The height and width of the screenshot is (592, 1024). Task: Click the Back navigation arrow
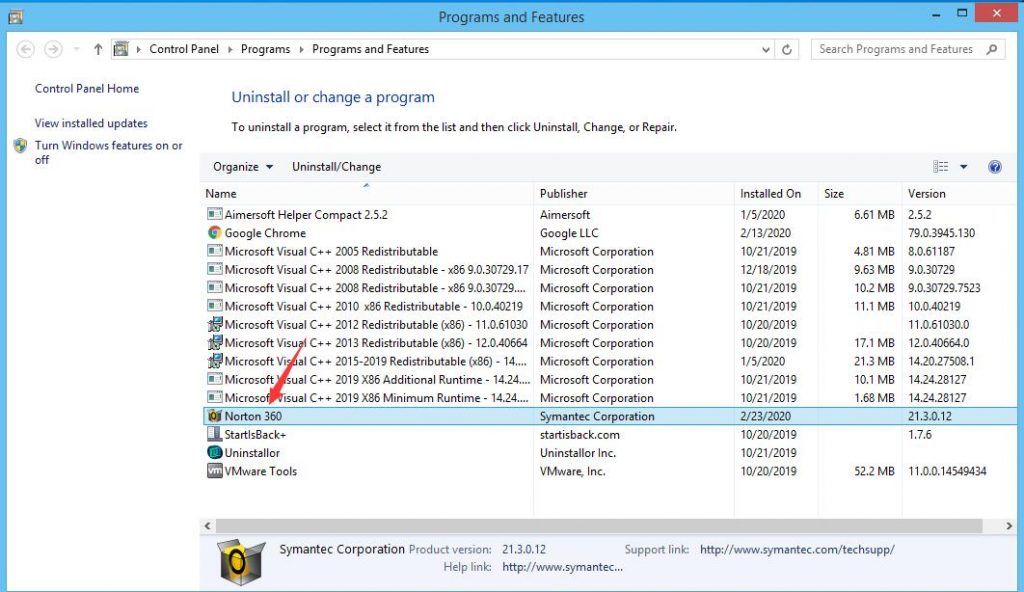pyautogui.click(x=25, y=49)
